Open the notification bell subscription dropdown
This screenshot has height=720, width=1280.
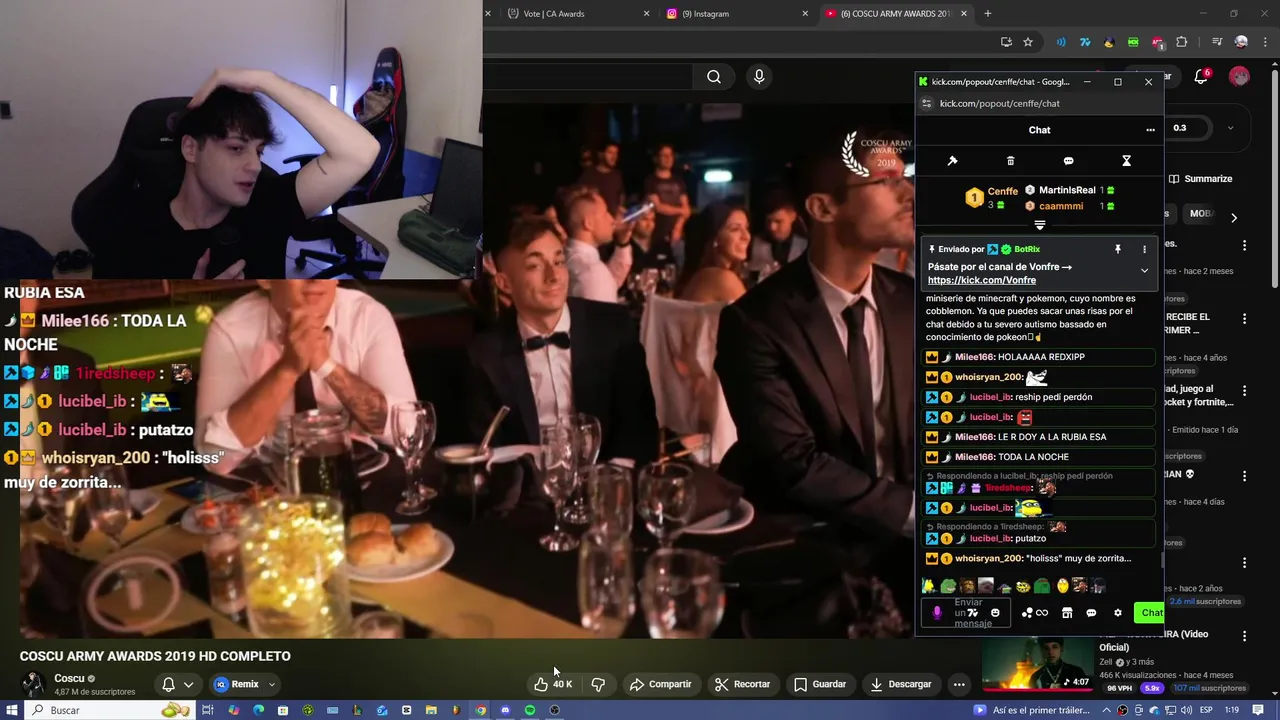(x=177, y=684)
